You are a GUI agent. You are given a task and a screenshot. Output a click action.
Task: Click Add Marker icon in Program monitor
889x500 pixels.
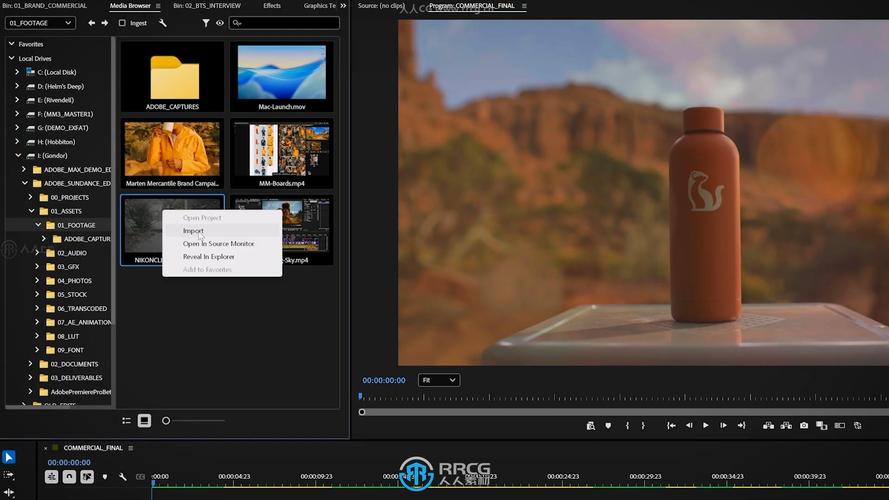(608, 425)
